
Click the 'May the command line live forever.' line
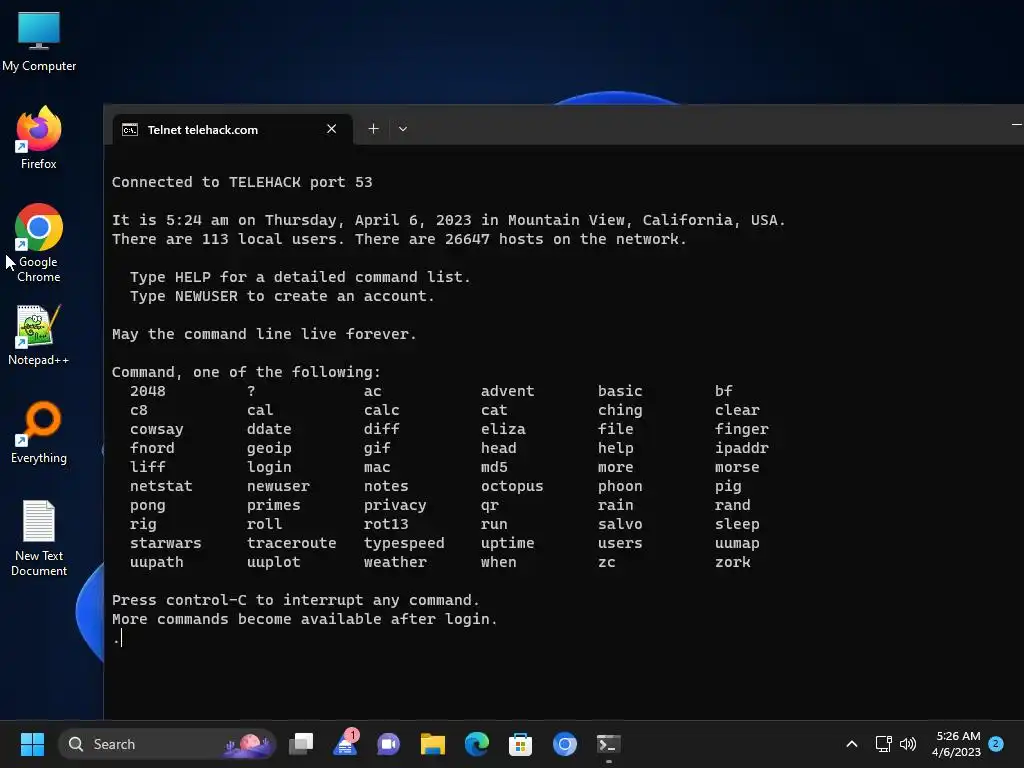coord(264,334)
